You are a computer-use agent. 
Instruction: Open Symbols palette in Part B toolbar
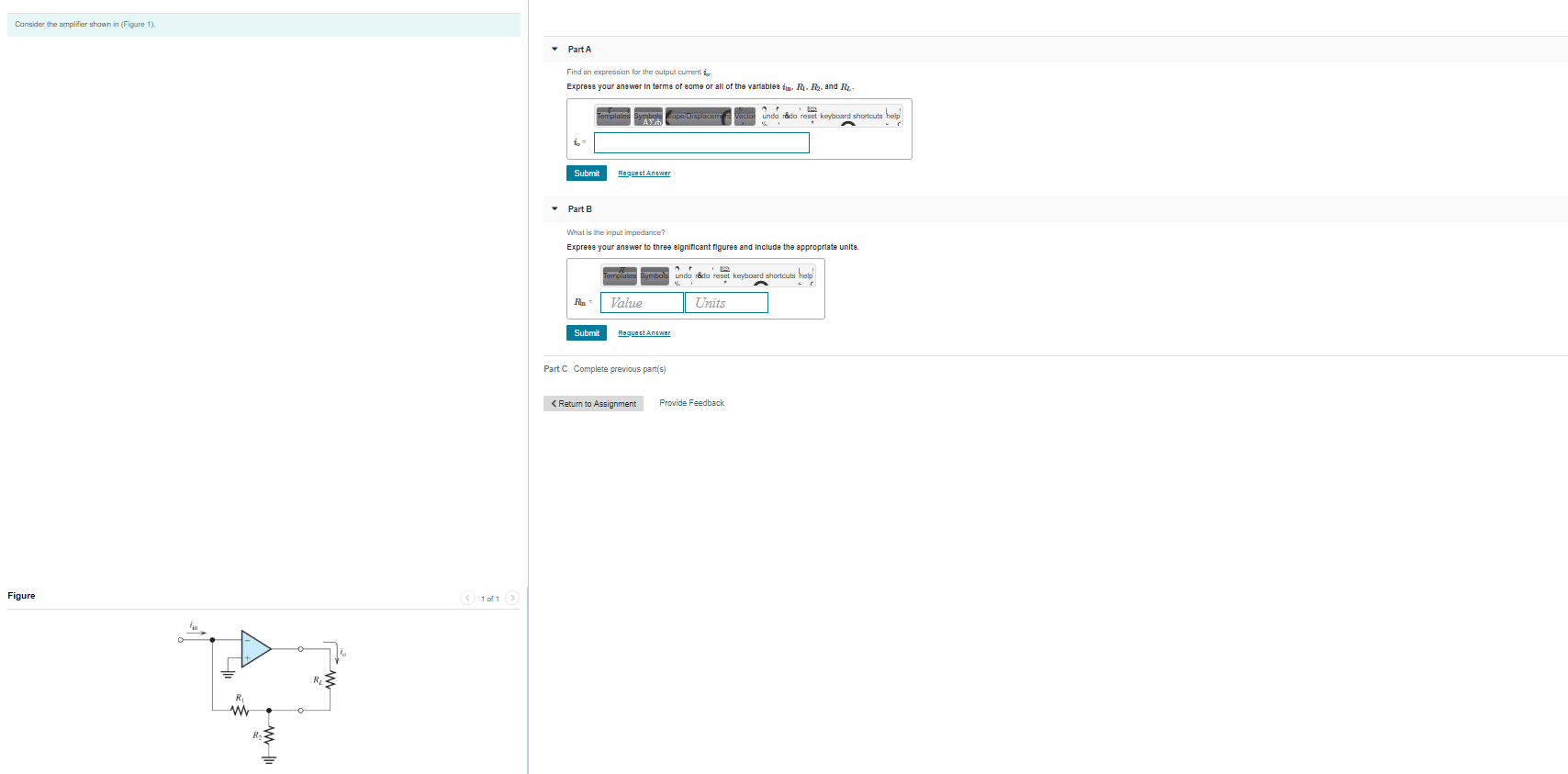(655, 276)
